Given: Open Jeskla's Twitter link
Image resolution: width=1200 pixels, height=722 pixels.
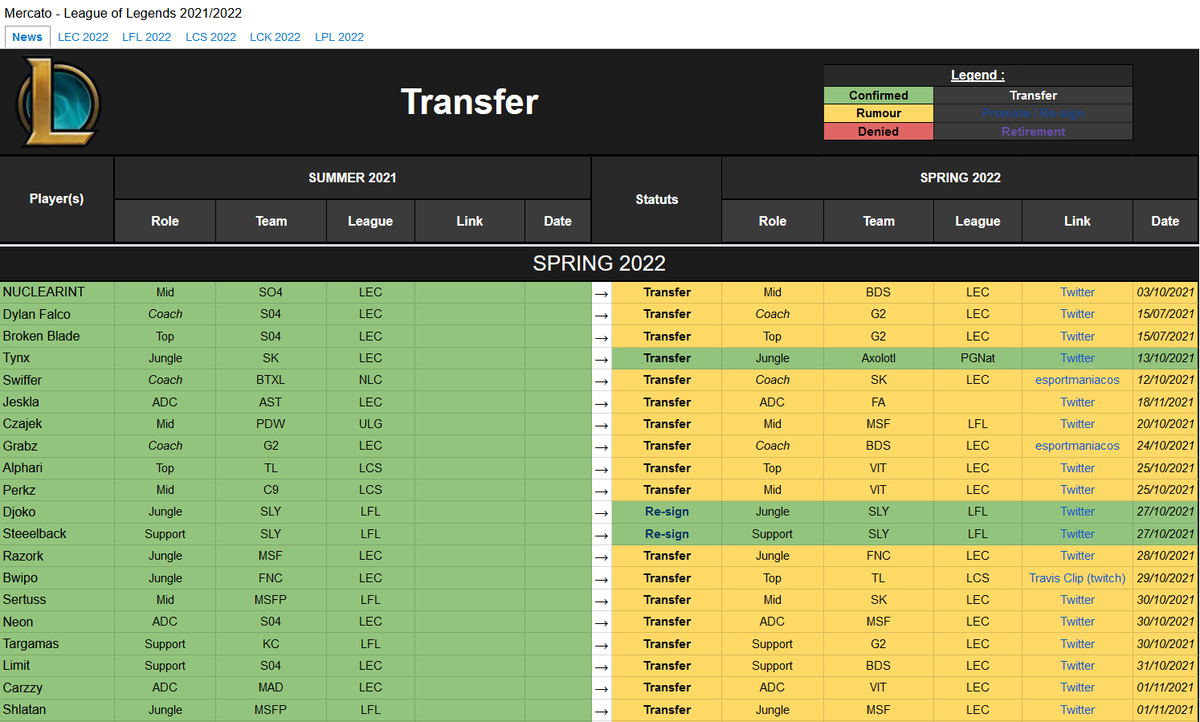Looking at the screenshot, I should point(1077,402).
